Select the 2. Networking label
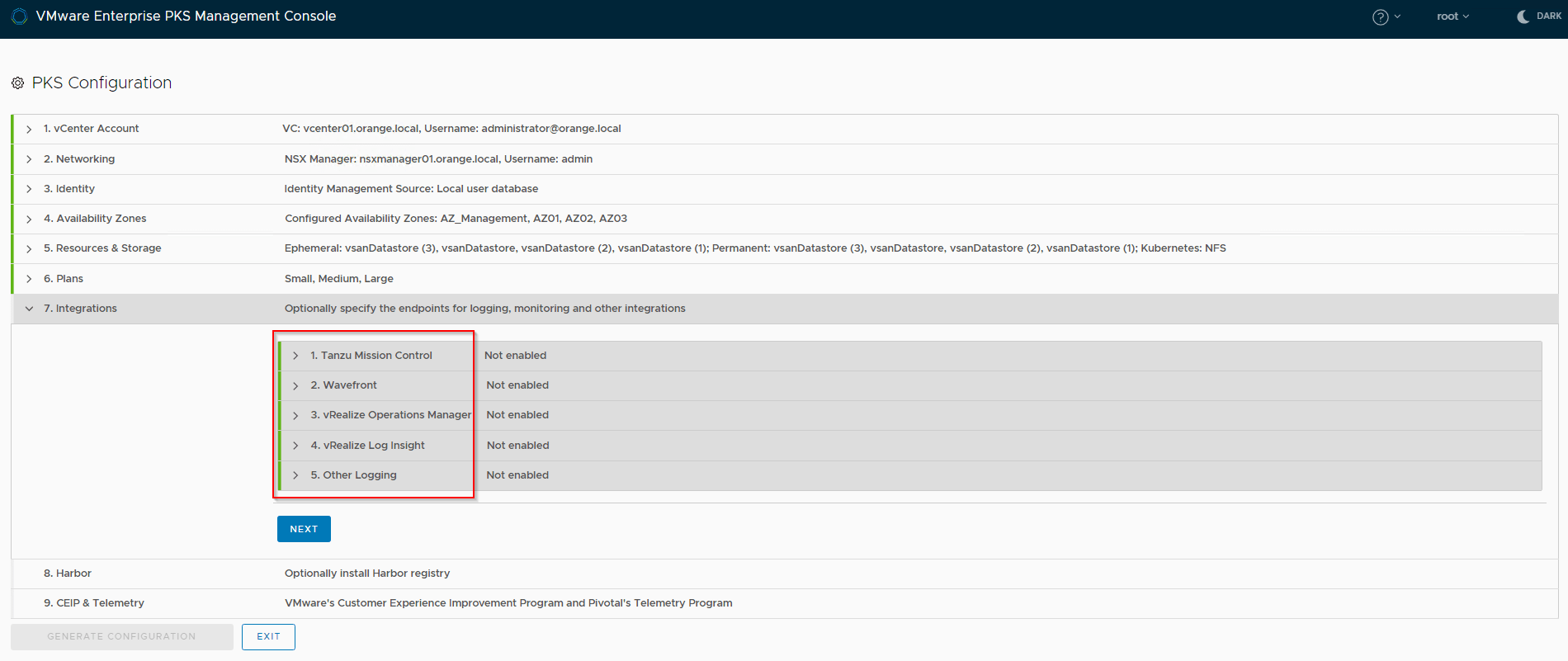 pyautogui.click(x=79, y=159)
